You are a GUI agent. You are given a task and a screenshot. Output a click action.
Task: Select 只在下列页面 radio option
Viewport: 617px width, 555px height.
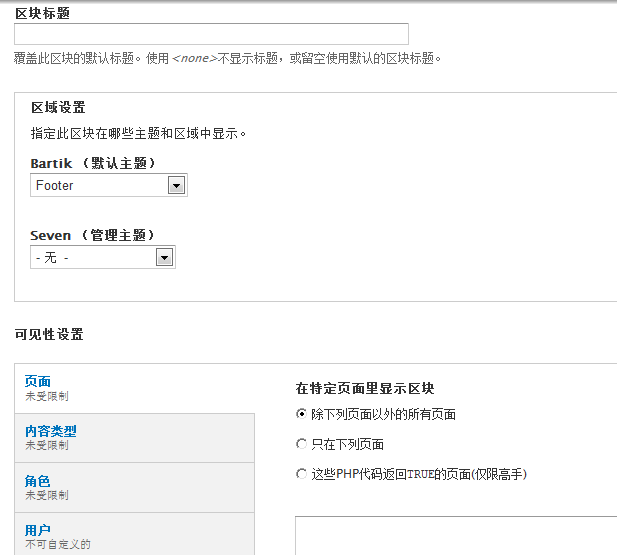pos(301,444)
